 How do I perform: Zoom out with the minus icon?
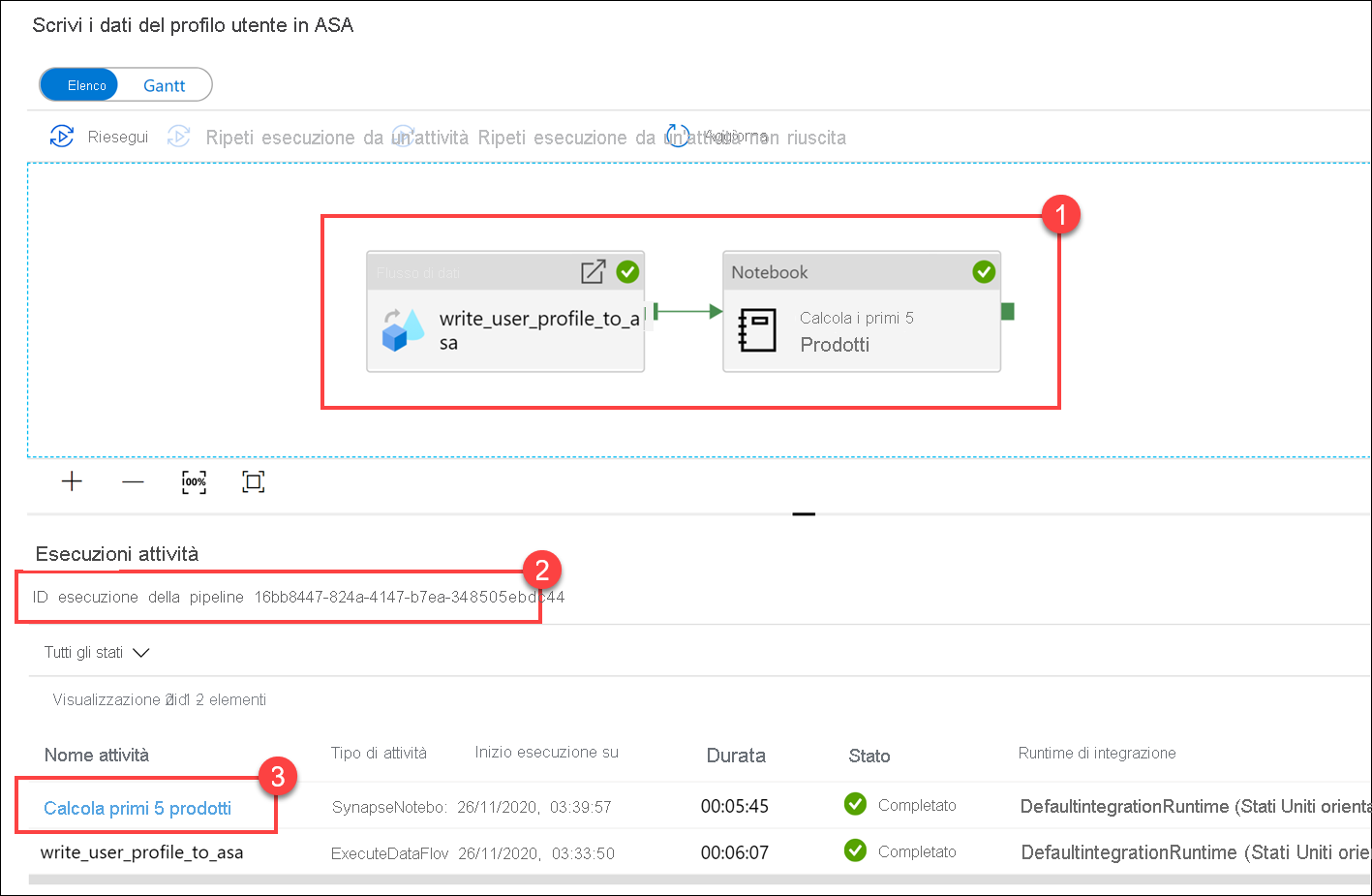click(x=133, y=481)
